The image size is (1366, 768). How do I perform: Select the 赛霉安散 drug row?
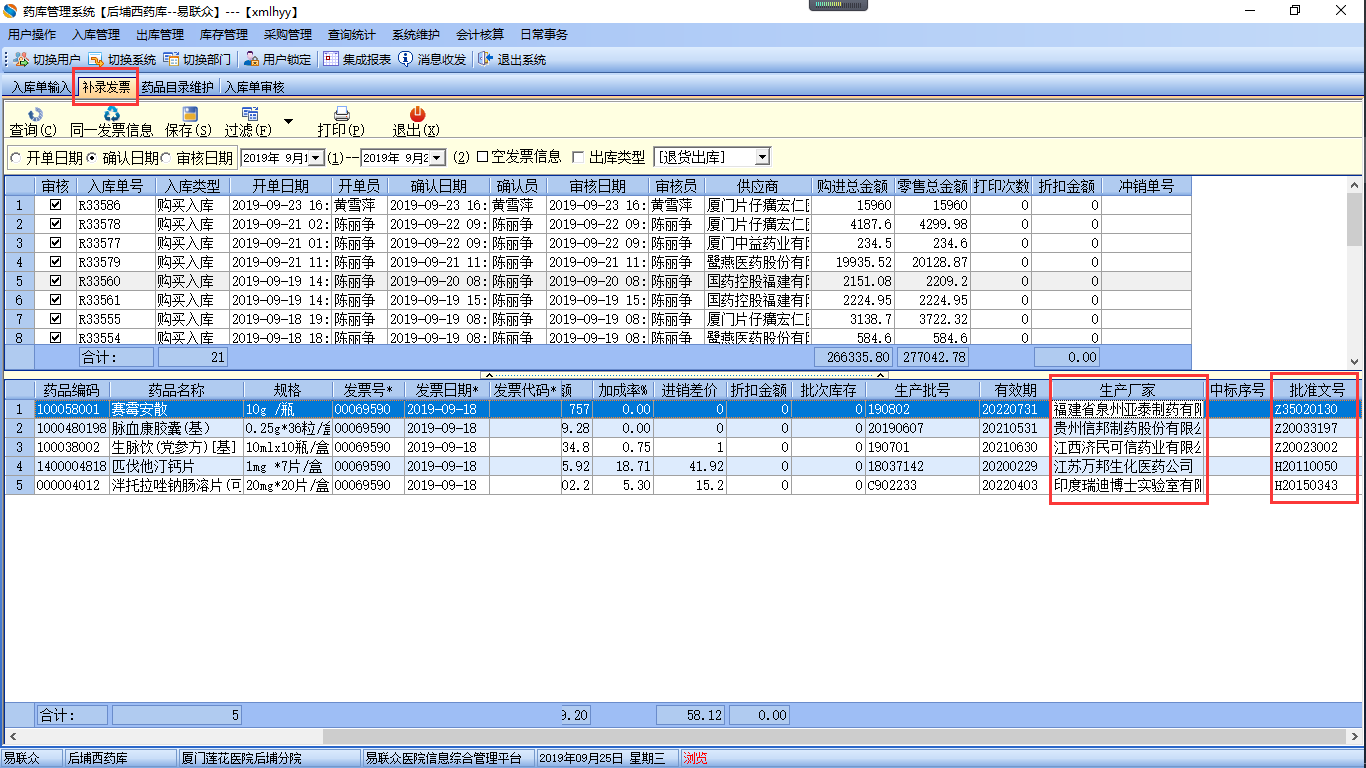pos(682,409)
